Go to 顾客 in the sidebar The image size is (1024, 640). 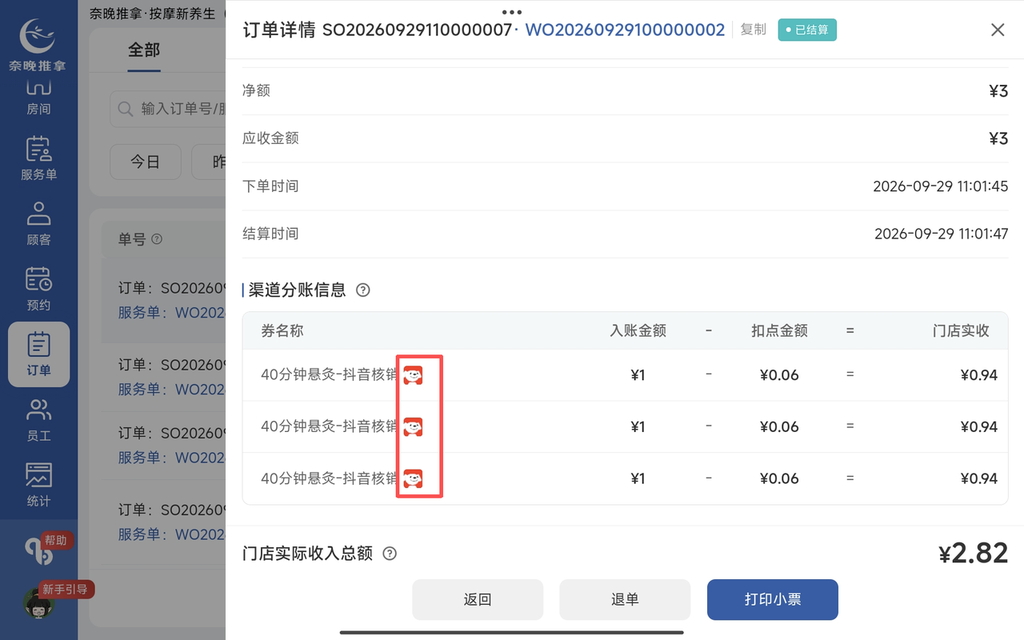tap(39, 223)
